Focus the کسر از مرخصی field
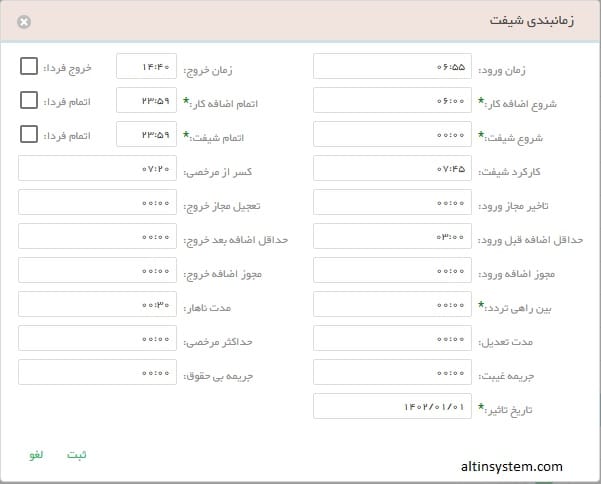 97,168
